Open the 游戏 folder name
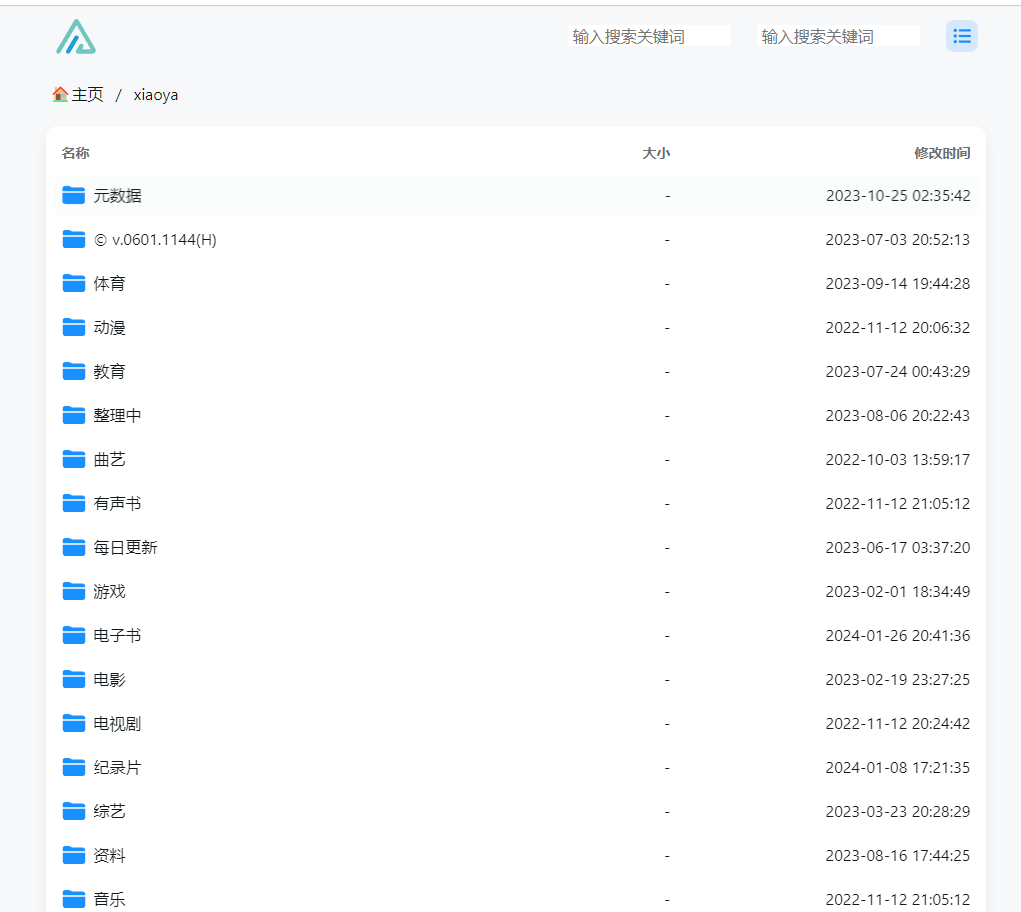The width and height of the screenshot is (1021, 912). pyautogui.click(x=109, y=591)
